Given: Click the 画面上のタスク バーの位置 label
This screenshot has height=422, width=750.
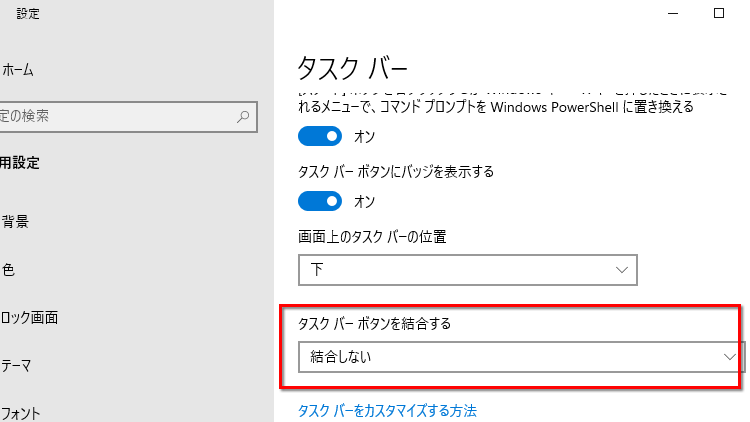Looking at the screenshot, I should (372, 237).
